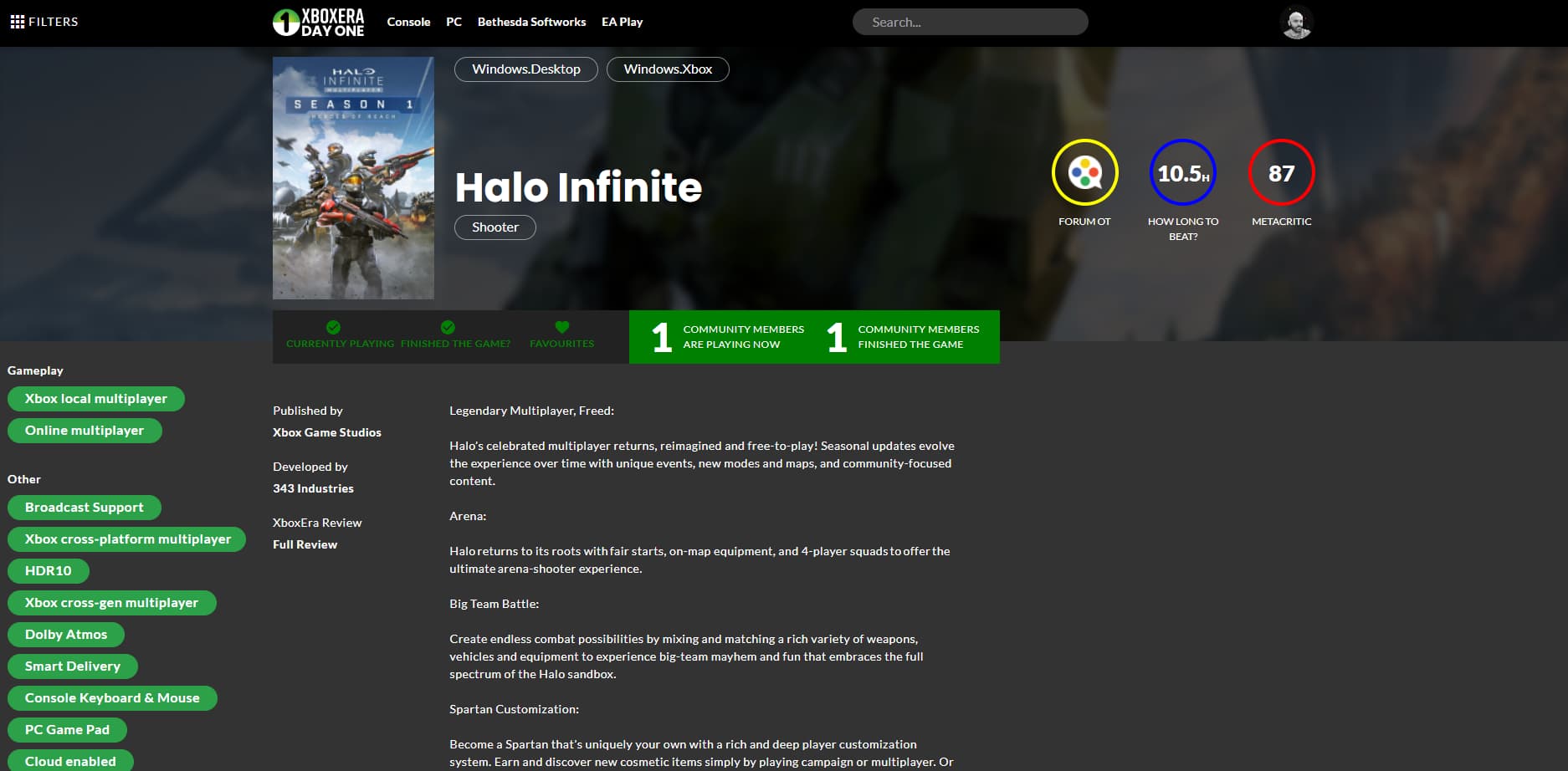Click the Shooter genre tag
This screenshot has height=771, width=1568.
494,227
